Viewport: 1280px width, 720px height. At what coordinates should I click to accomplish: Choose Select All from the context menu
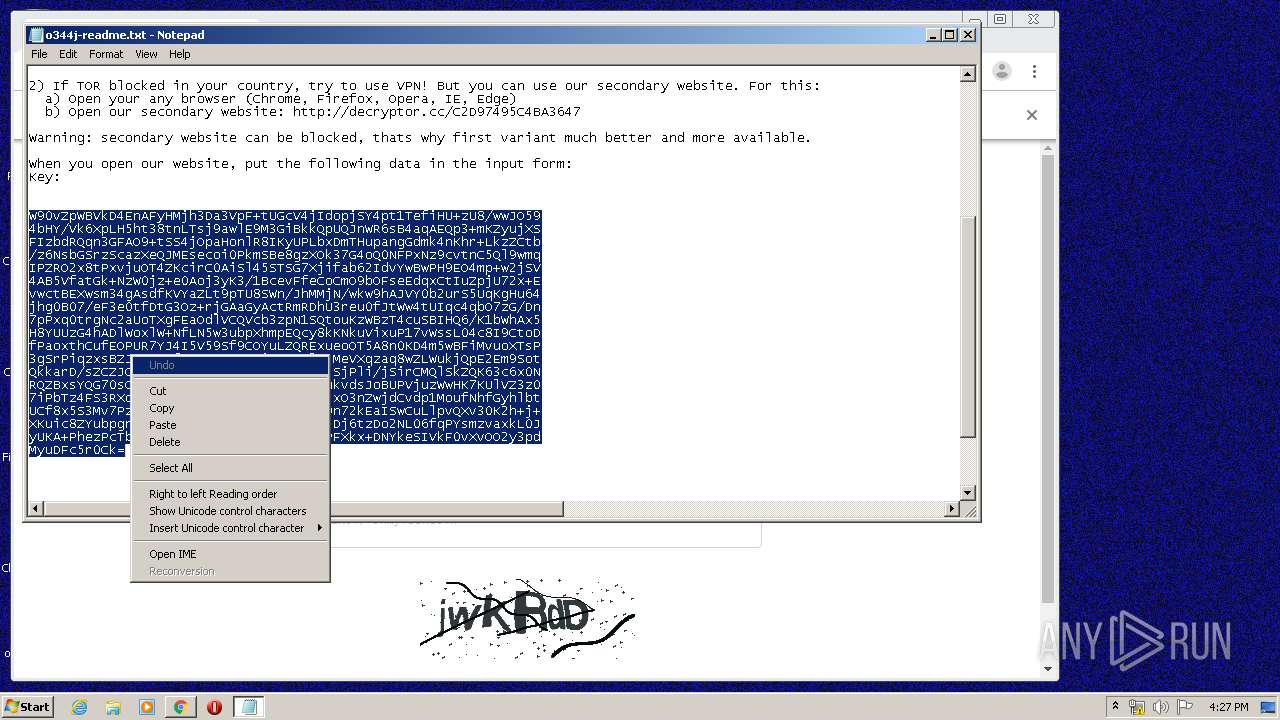coord(230,468)
